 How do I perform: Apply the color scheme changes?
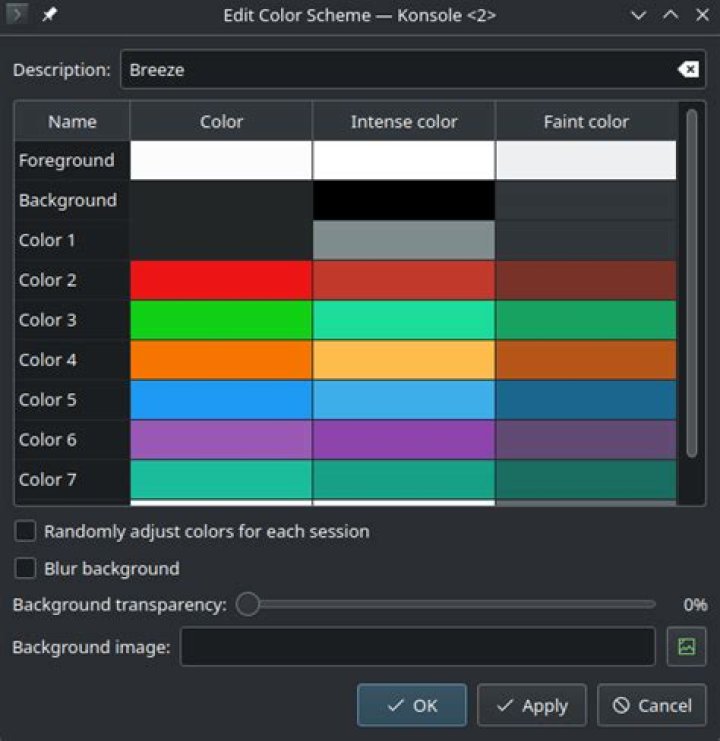(532, 705)
